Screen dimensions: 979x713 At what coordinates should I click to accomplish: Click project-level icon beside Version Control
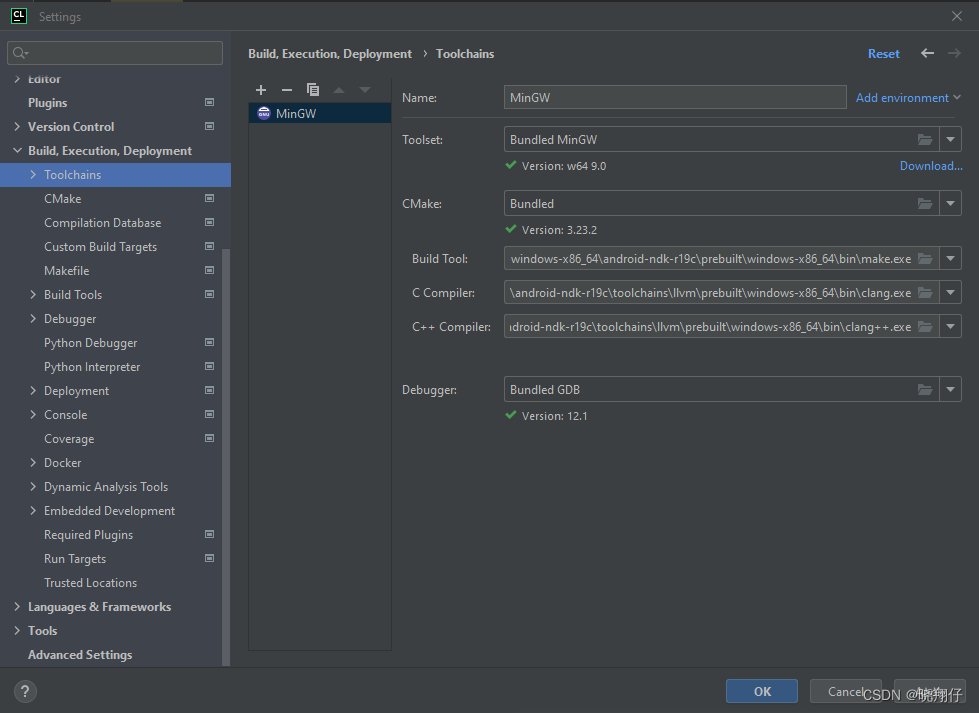210,126
